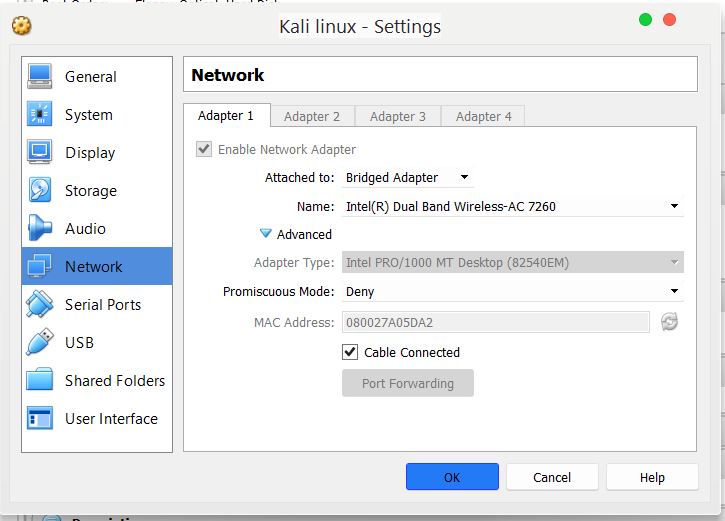Click the Kali linux - Settings title
Image resolution: width=725 pixels, height=521 pixels.
pos(360,26)
